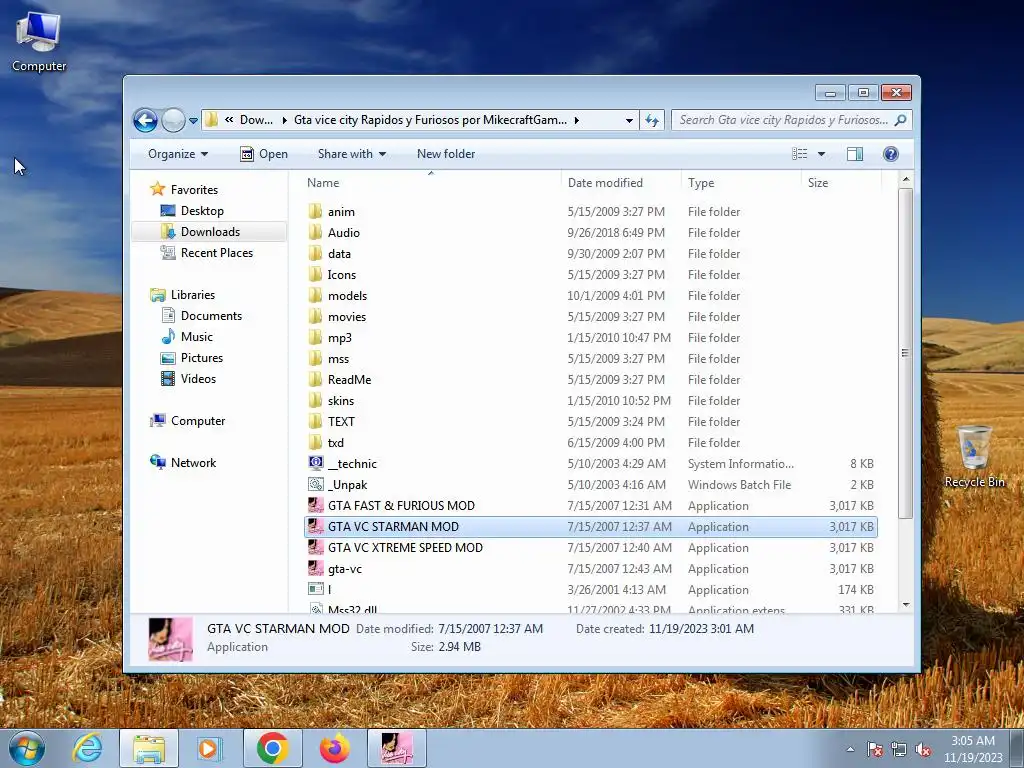Click the Back navigation arrow
This screenshot has height=768, width=1024.
coord(145,120)
